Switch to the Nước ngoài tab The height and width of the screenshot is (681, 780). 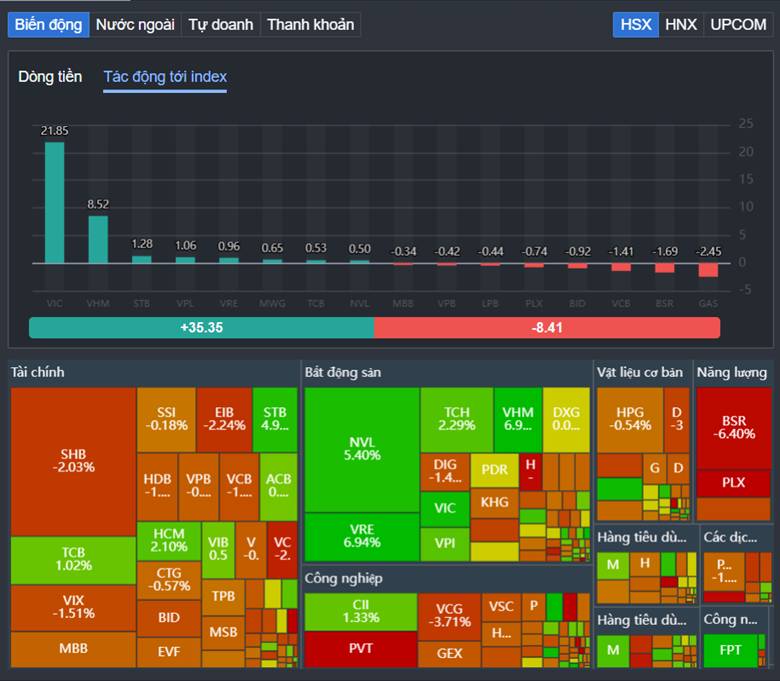135,24
